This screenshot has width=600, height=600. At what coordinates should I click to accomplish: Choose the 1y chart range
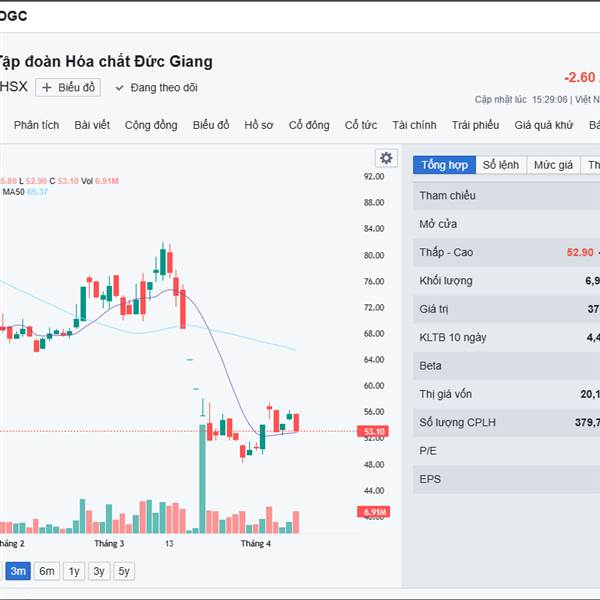pos(73,571)
